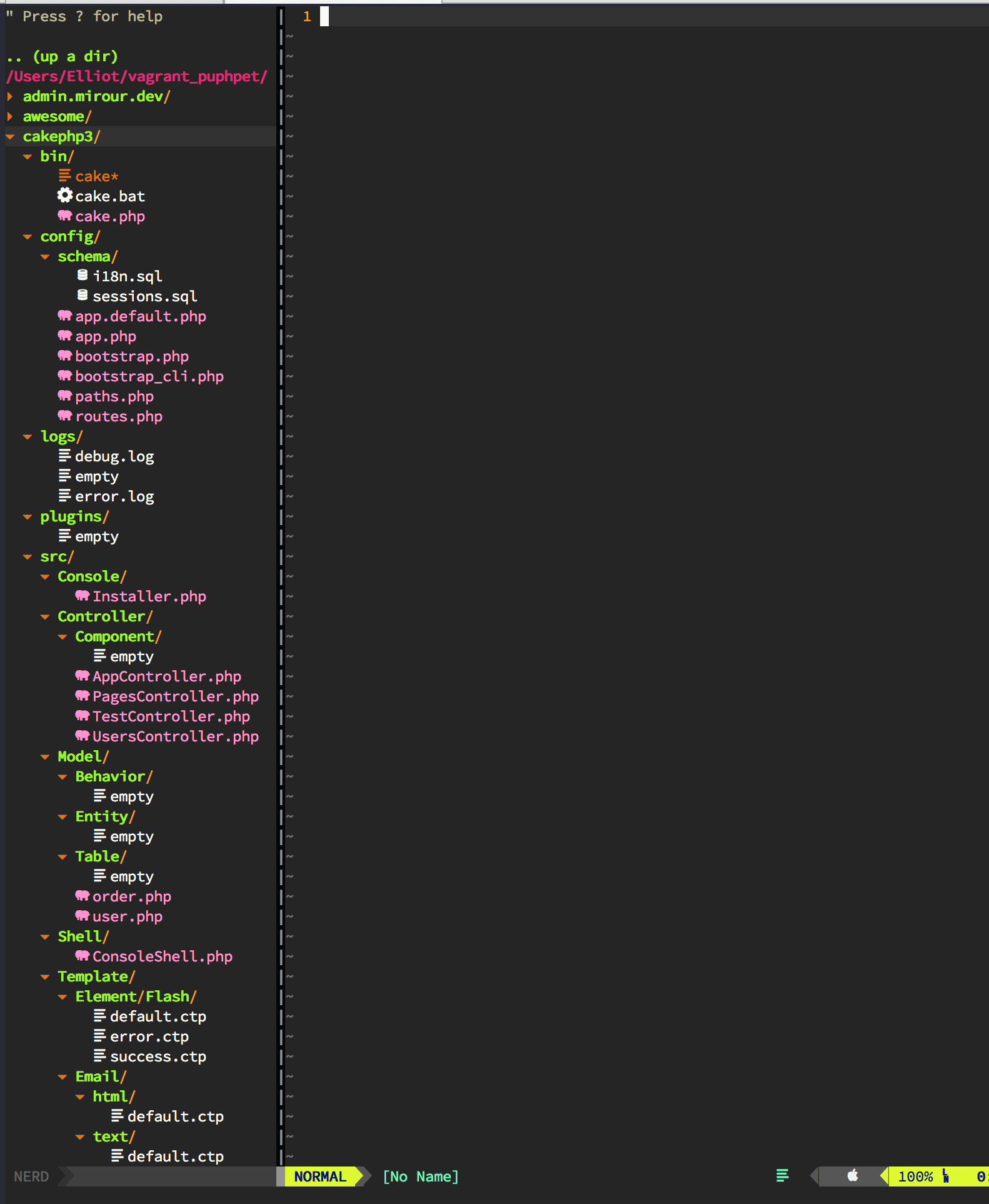Open the Entity/ folder entry
Image resolution: width=989 pixels, height=1204 pixels.
(x=105, y=816)
